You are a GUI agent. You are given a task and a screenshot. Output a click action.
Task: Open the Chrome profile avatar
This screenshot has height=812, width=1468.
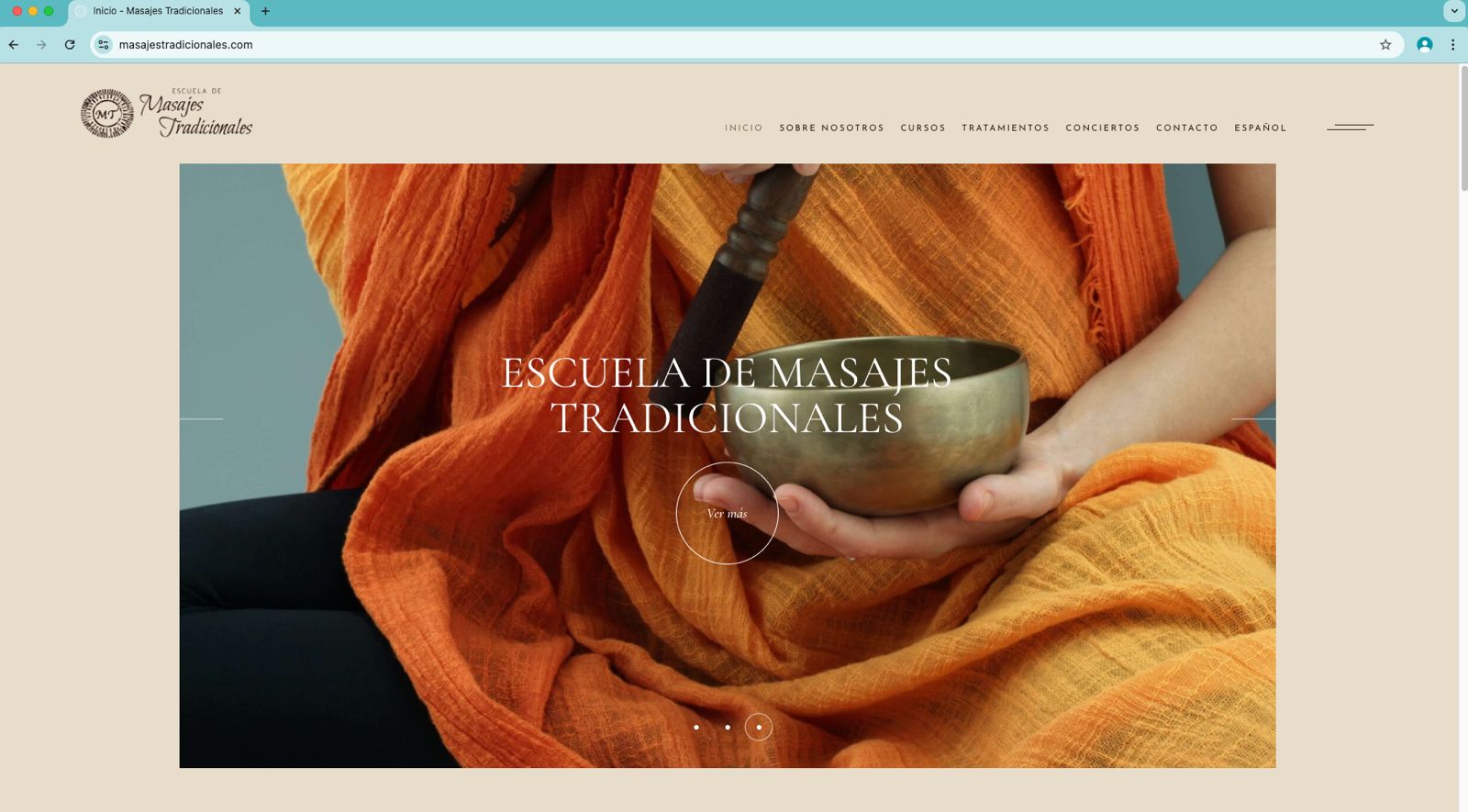(x=1425, y=44)
